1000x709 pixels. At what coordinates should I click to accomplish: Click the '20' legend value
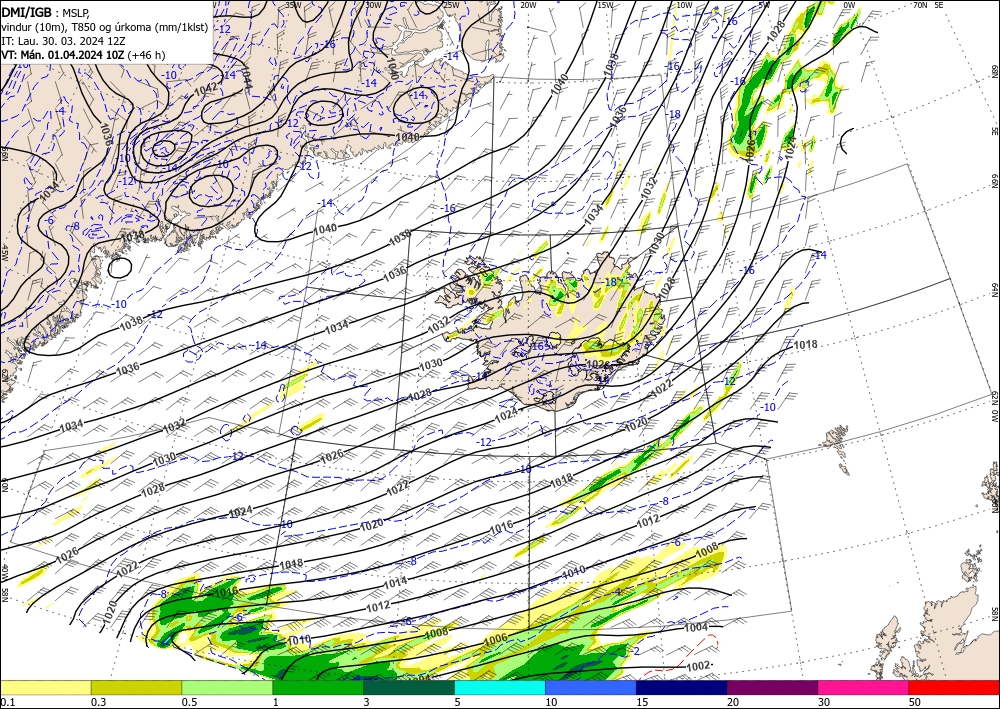tap(733, 702)
